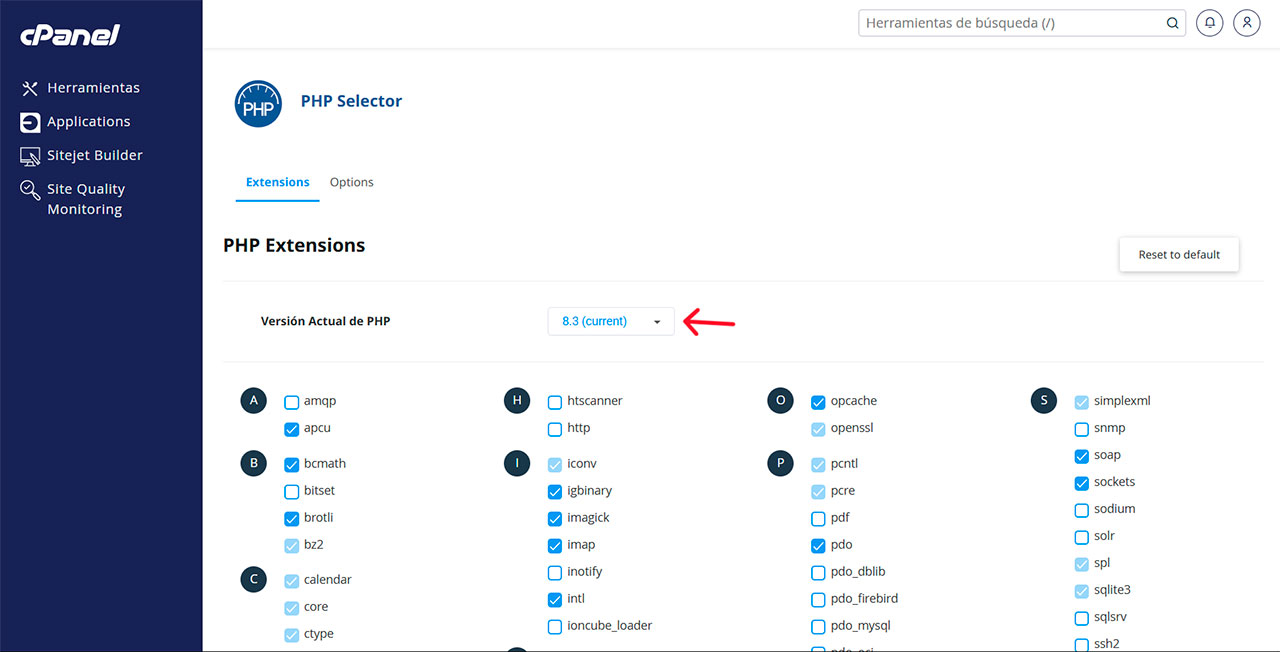Image resolution: width=1280 pixels, height=652 pixels.
Task: Enable the sqlsrv extension
Action: click(x=1082, y=618)
